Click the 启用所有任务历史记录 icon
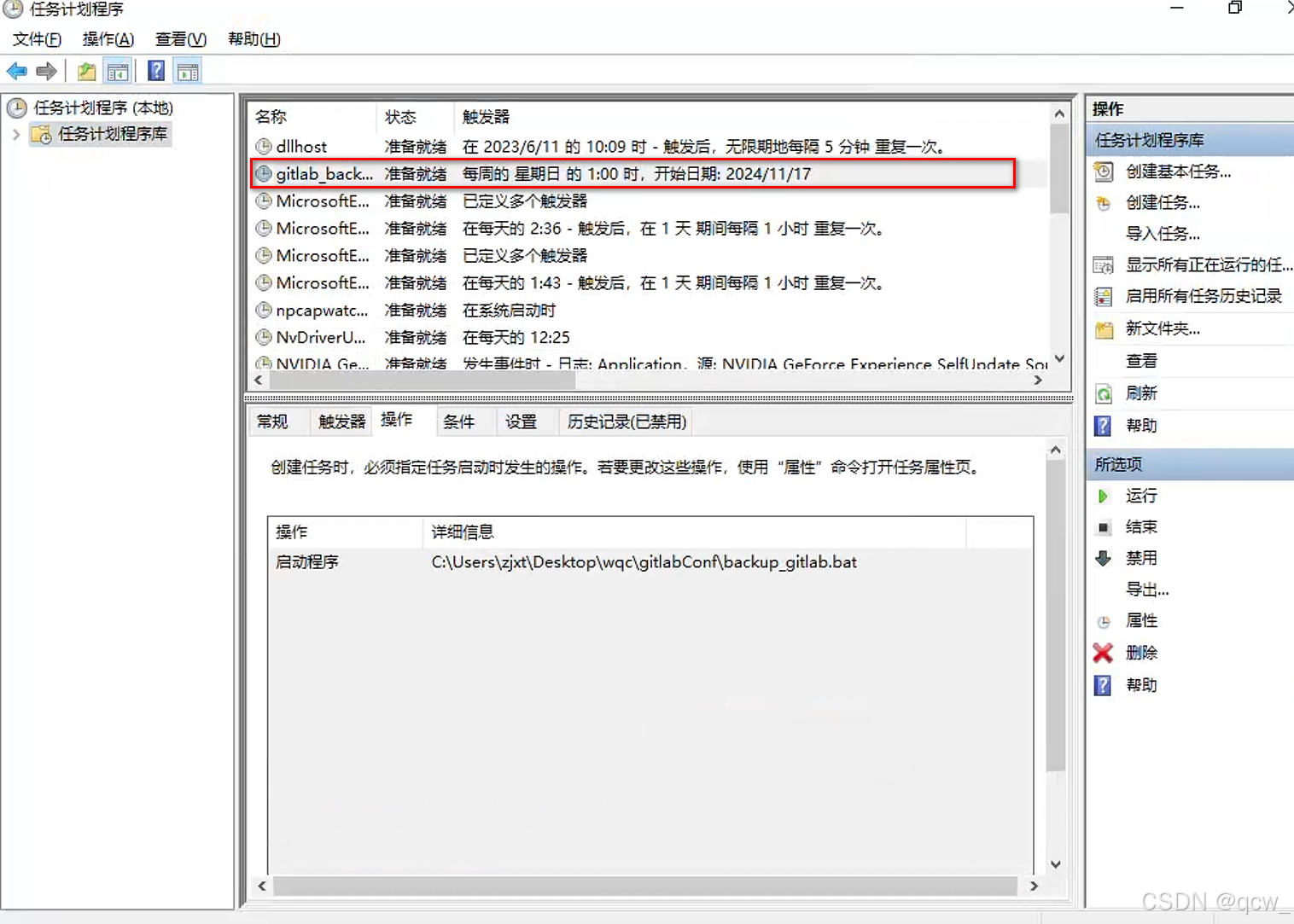Viewport: 1294px width, 924px height. tap(1104, 296)
